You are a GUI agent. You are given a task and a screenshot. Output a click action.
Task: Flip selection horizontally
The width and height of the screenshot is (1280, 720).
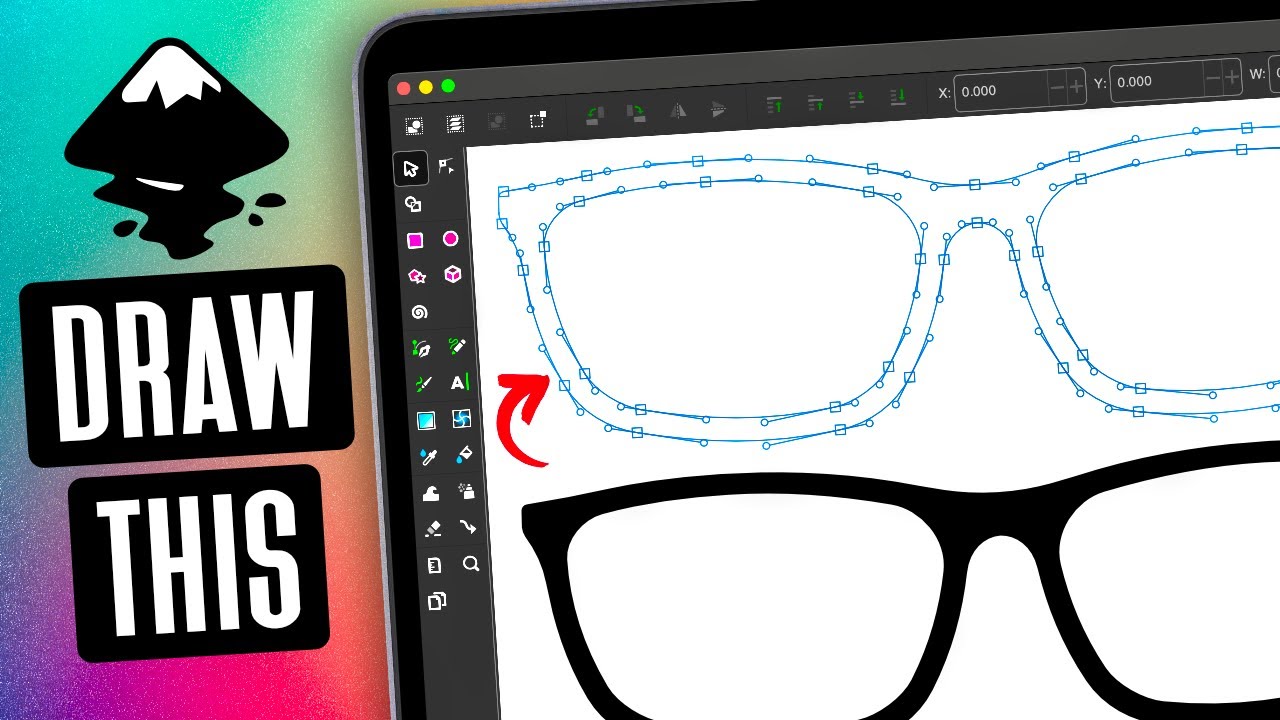click(677, 111)
